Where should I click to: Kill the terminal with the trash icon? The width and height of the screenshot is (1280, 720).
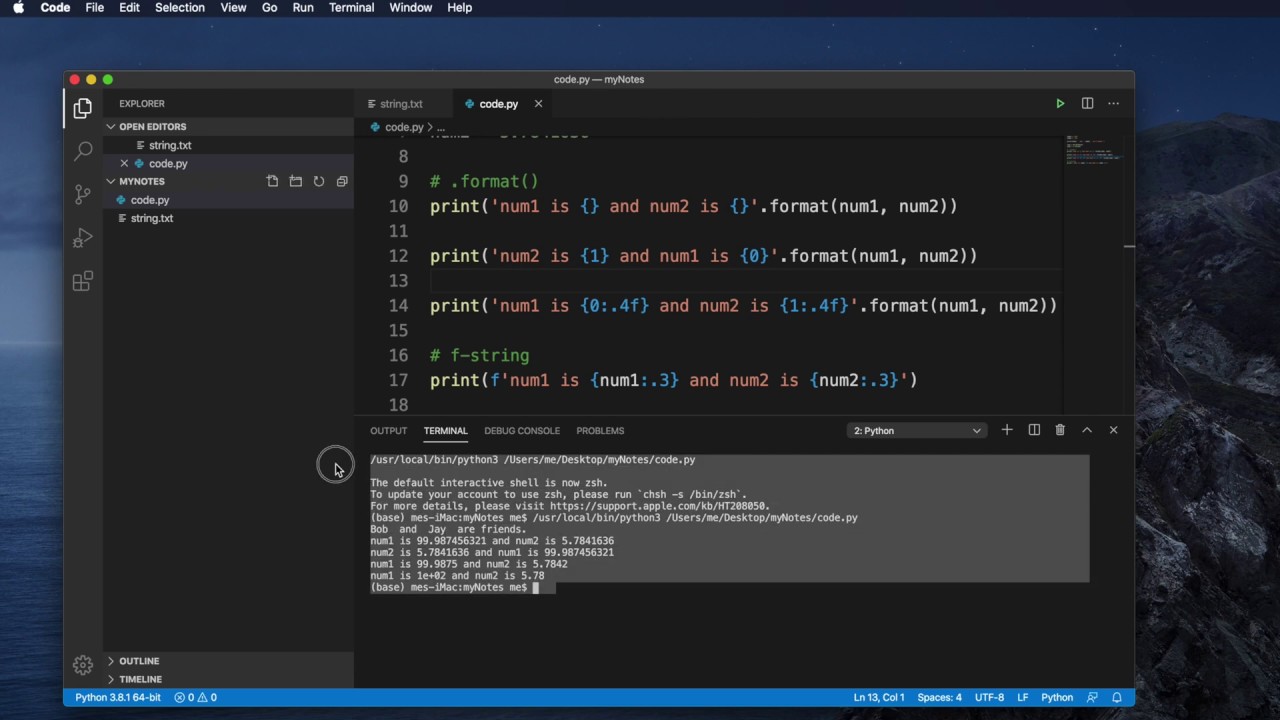[x=1060, y=430]
